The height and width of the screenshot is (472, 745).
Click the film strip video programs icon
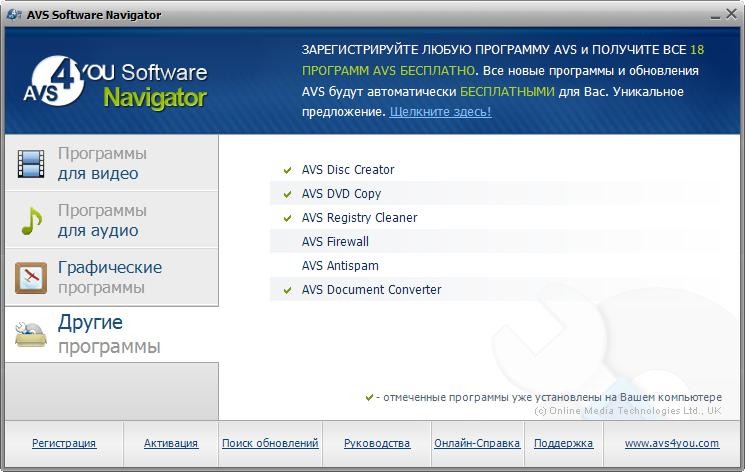pos(31,164)
